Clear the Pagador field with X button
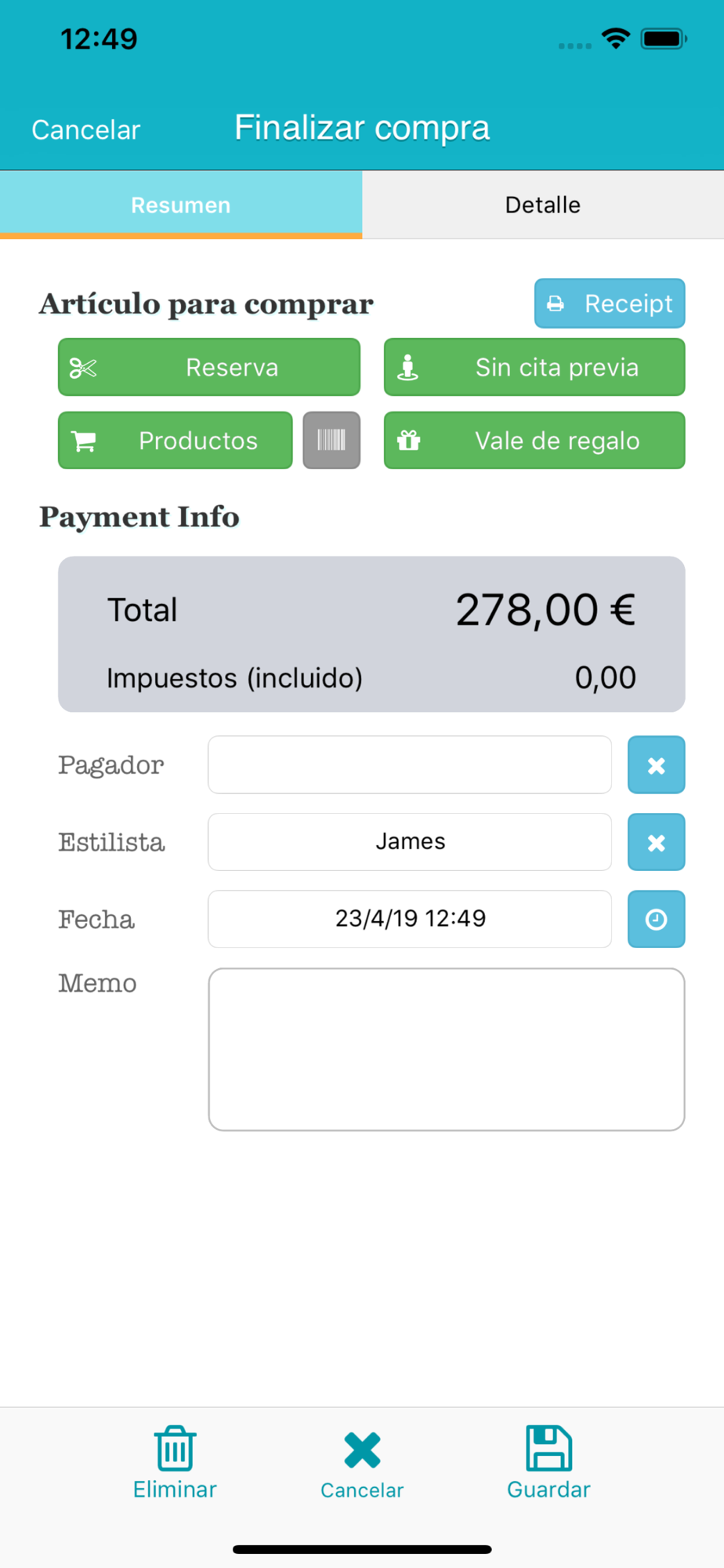Viewport: 724px width, 1568px height. pyautogui.click(x=656, y=764)
